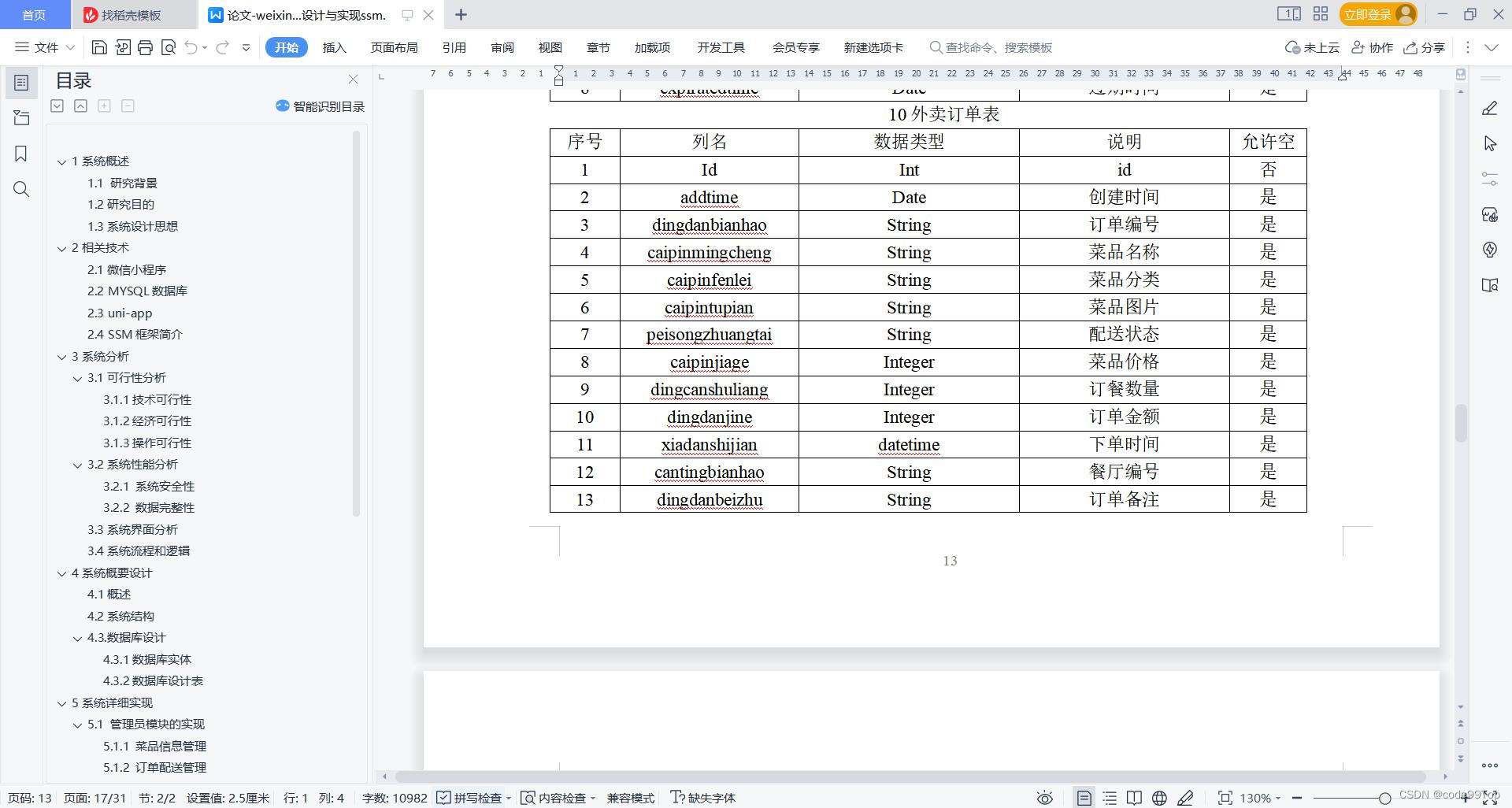Screen dimensions: 1512x808
Task: Click the 未上云 cloud status button
Action: tap(1312, 47)
